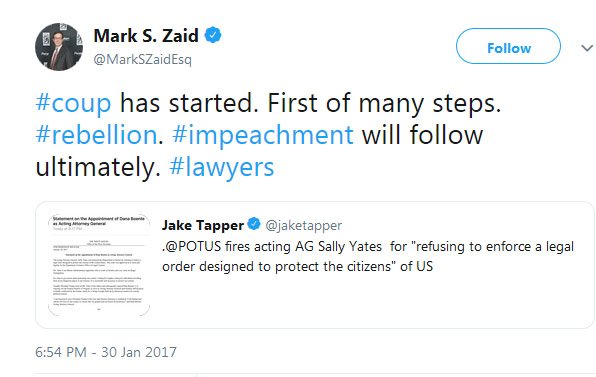Click blank area of quoted tweet card
596x377 pixels.
tap(372, 302)
